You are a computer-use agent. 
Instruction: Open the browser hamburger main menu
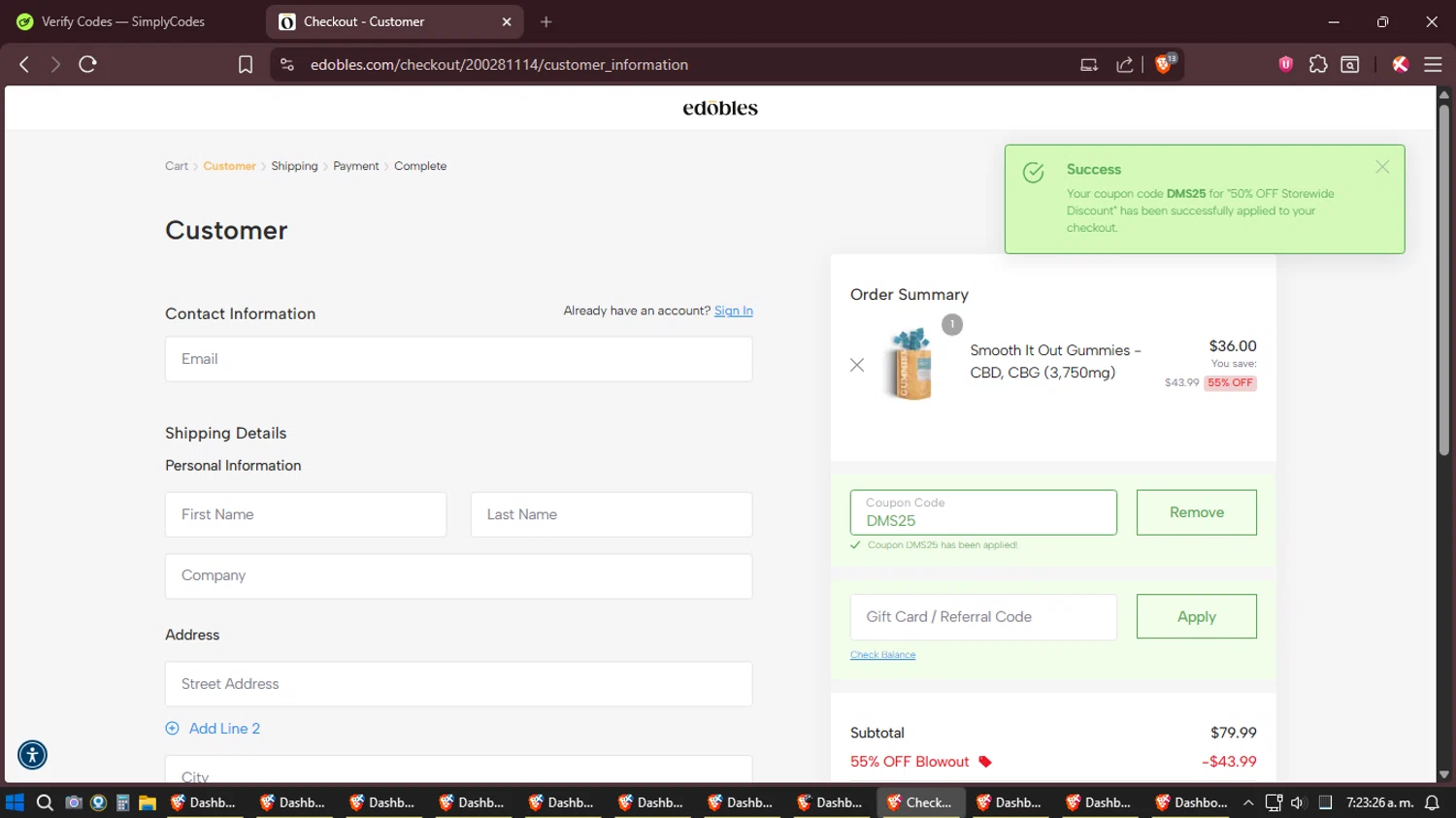point(1433,64)
